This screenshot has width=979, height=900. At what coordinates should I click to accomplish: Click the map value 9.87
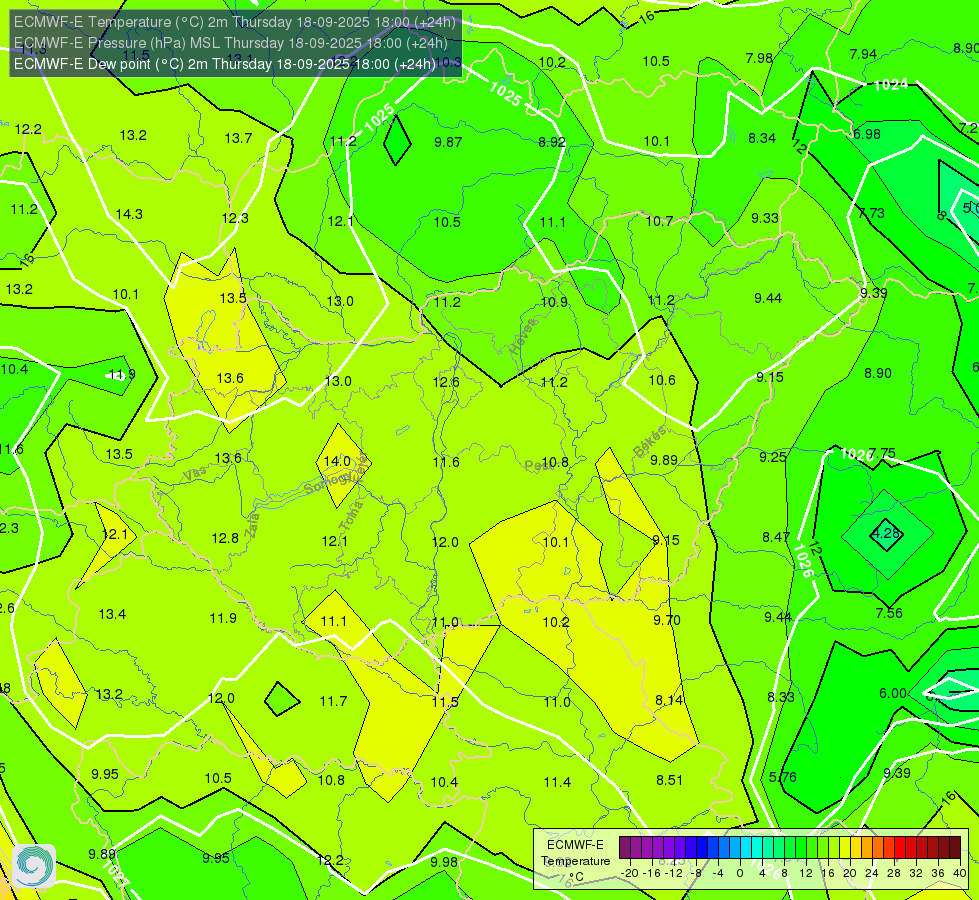pos(448,142)
